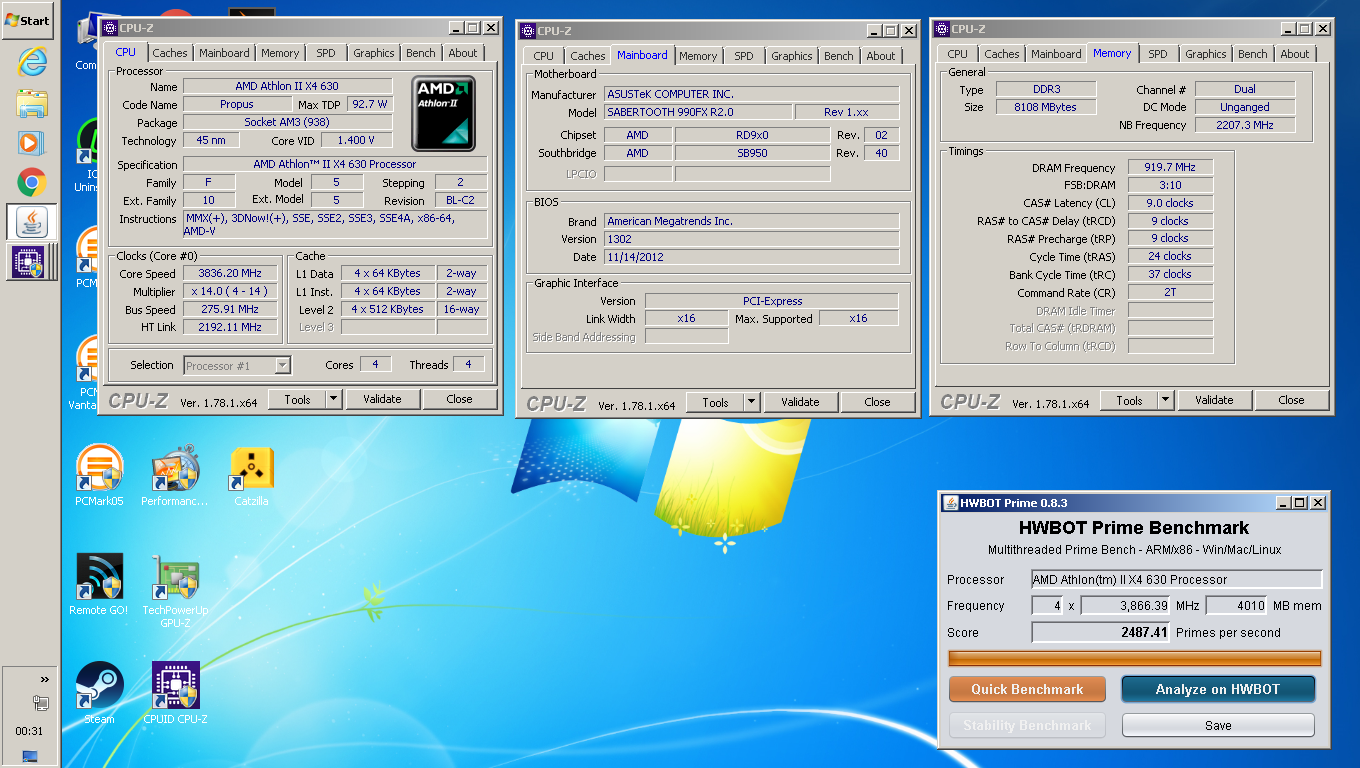Open Graphics tab in CPU-Z Mainboard window
The image size is (1360, 768).
[792, 56]
